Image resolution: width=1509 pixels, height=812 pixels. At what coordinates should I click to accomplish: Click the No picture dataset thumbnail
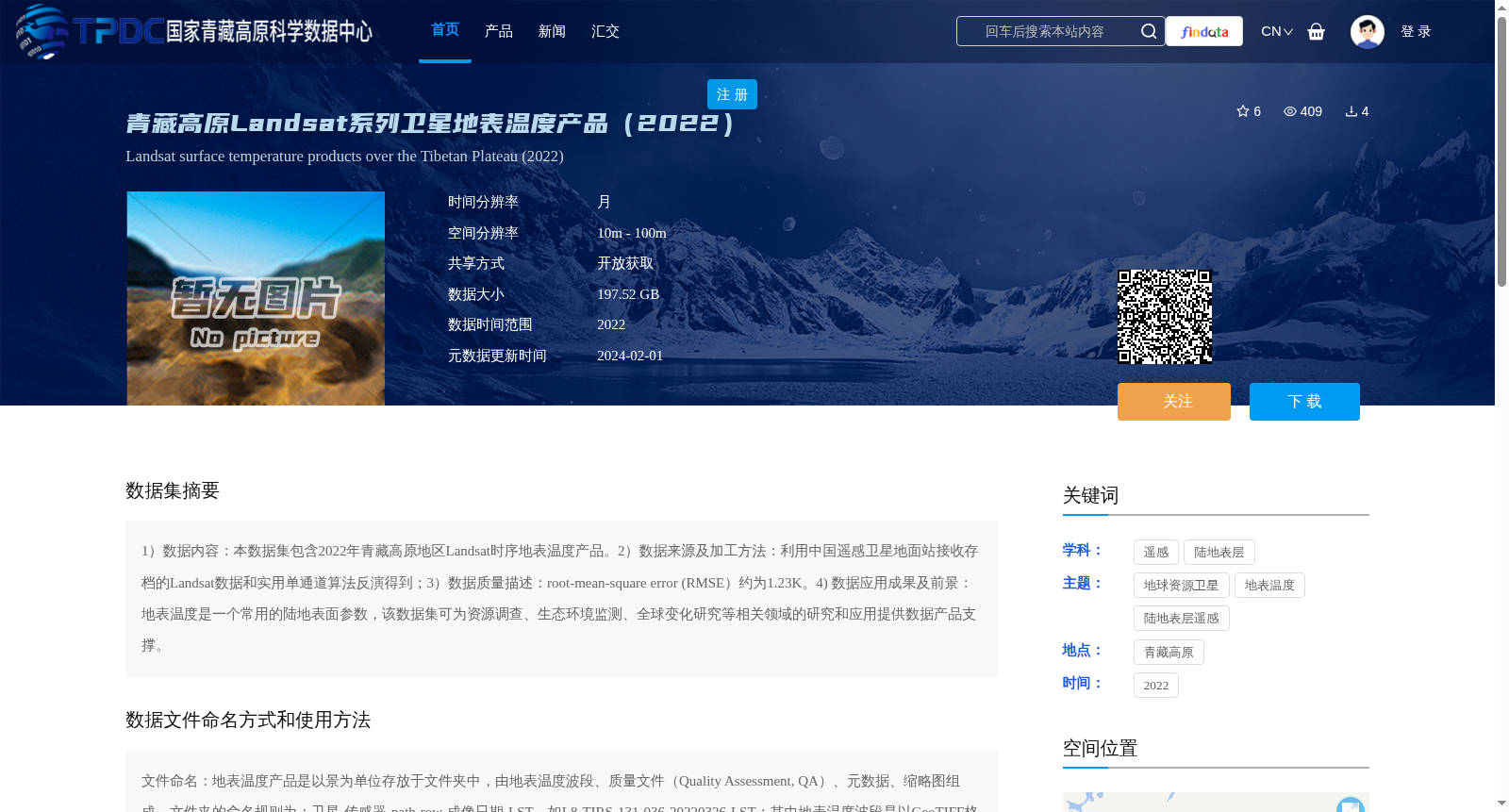pyautogui.click(x=256, y=298)
